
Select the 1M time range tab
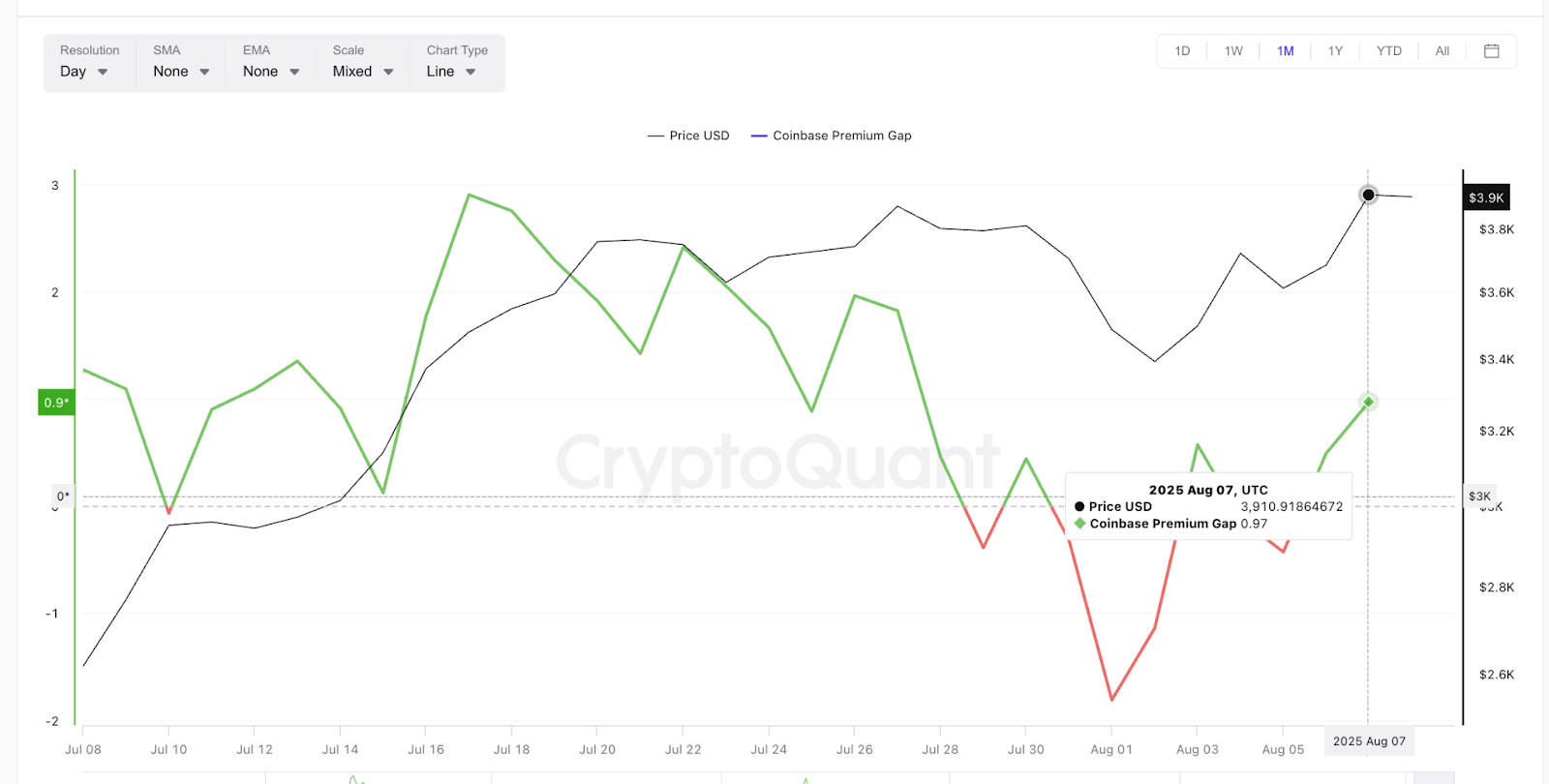[1285, 51]
